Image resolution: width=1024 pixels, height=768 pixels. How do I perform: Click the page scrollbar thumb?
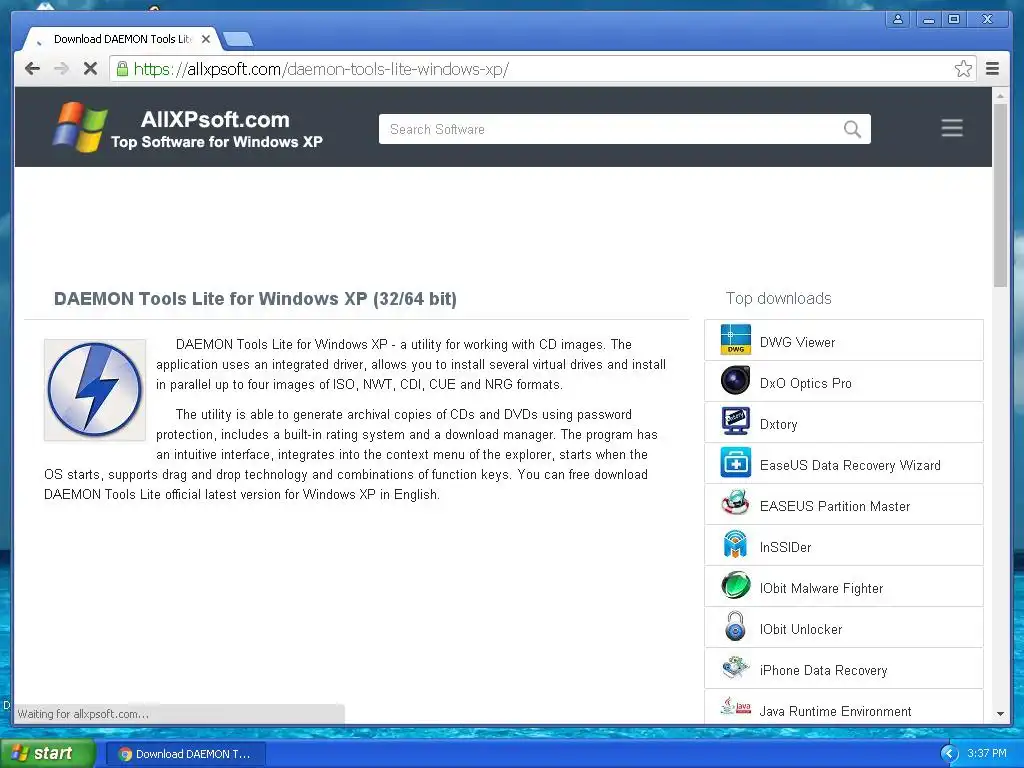pos(1000,195)
